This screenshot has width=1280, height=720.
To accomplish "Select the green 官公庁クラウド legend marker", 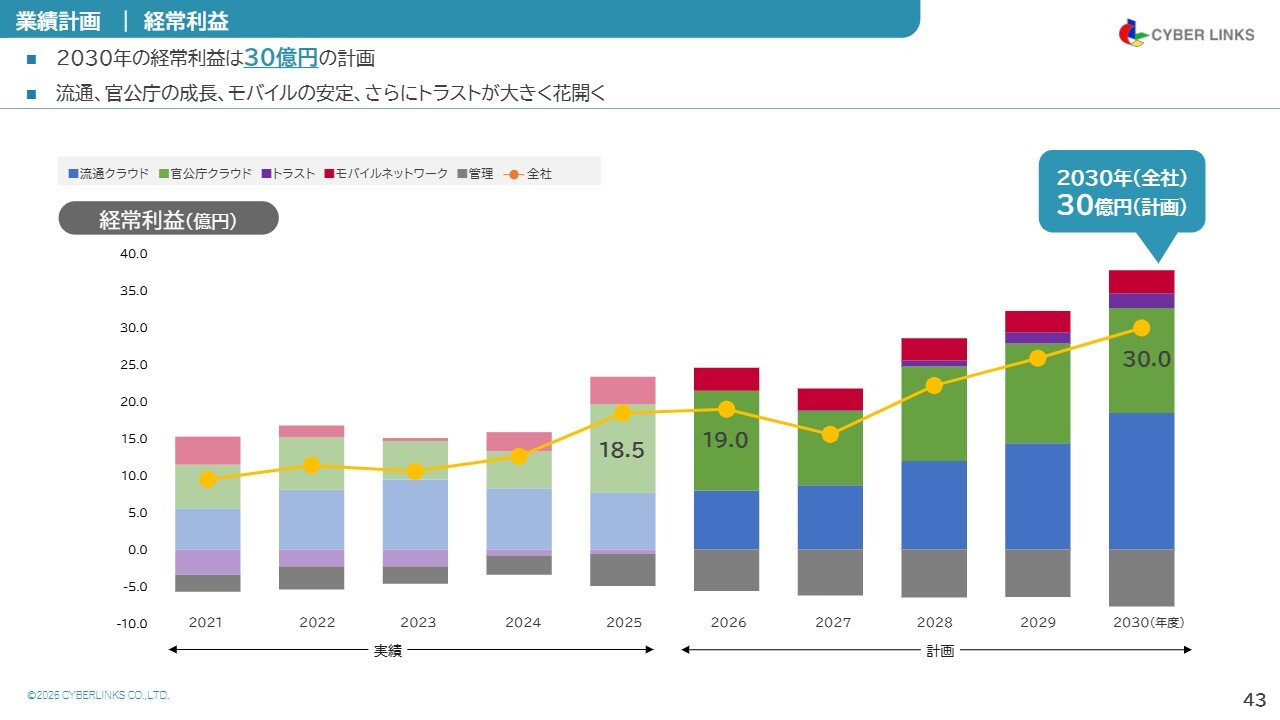I will (164, 174).
